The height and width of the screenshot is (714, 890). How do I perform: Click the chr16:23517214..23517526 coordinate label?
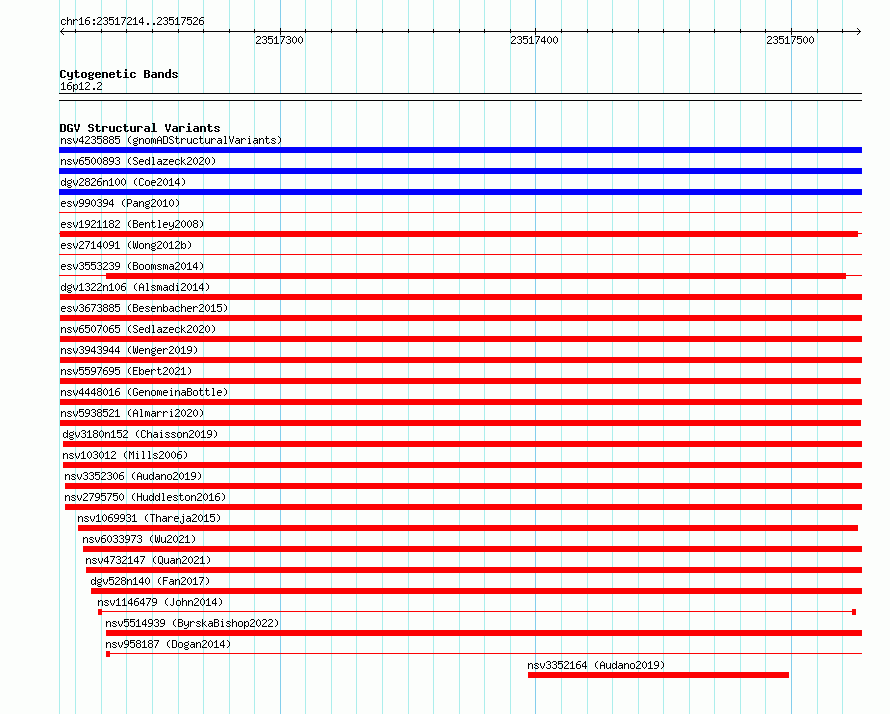(x=132, y=21)
